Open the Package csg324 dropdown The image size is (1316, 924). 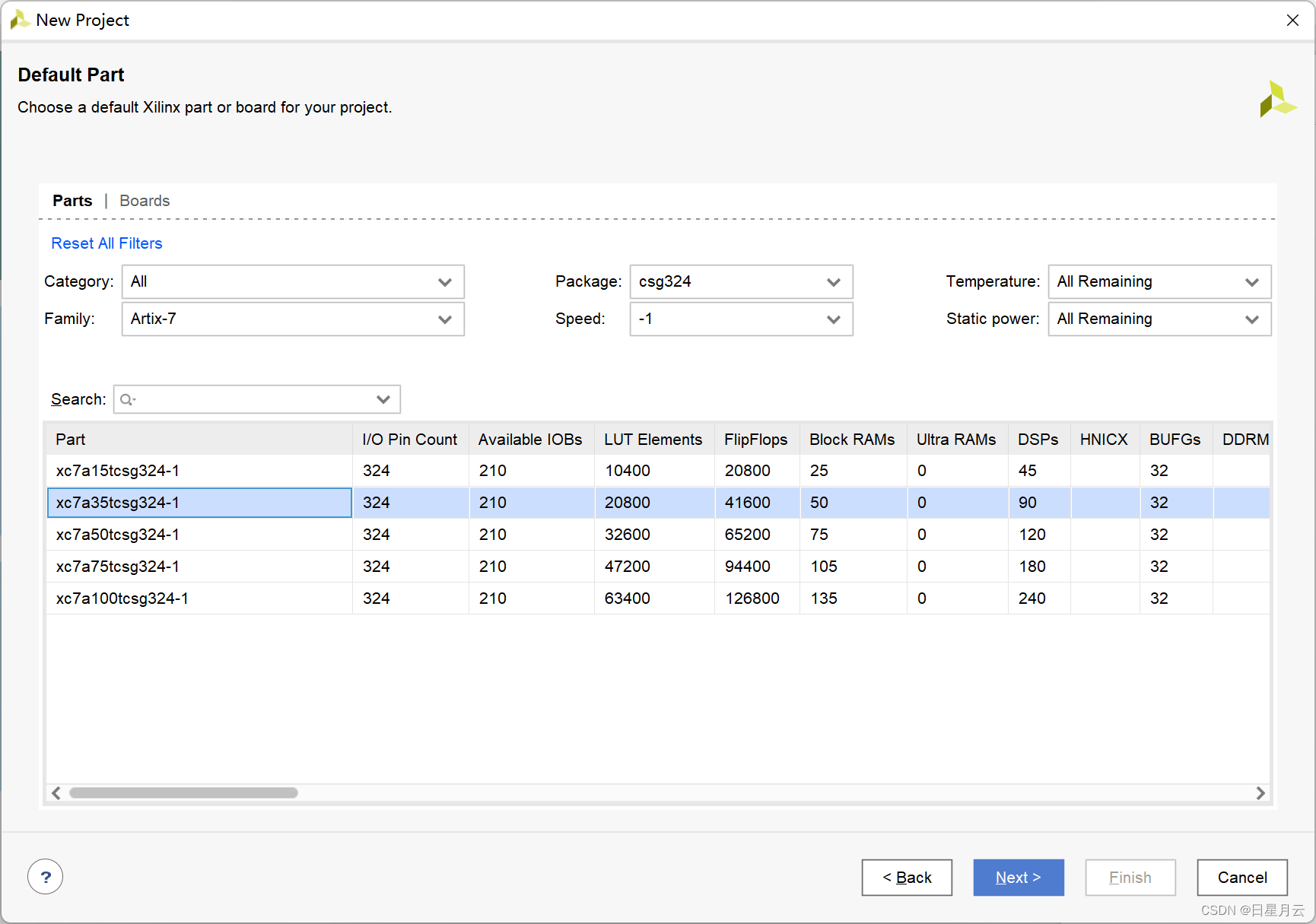point(741,282)
